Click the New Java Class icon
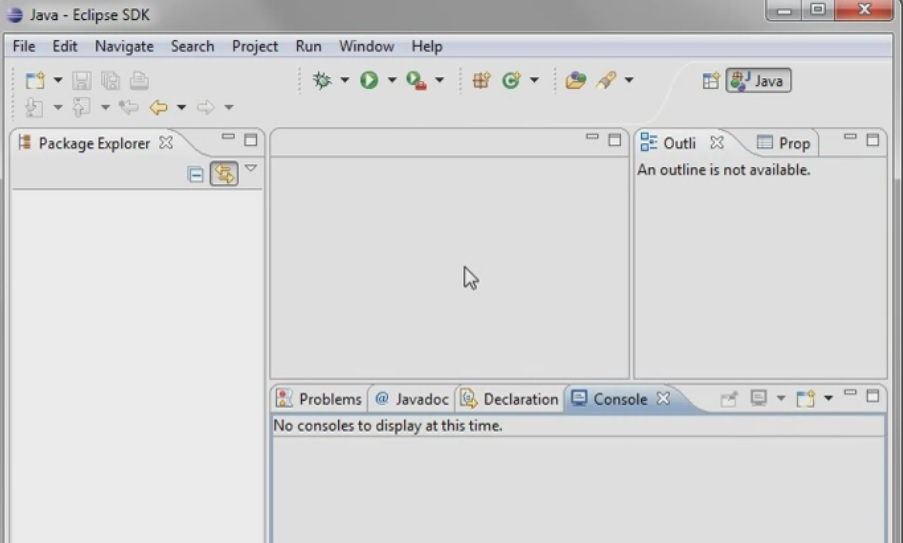The image size is (903, 543). (511, 80)
